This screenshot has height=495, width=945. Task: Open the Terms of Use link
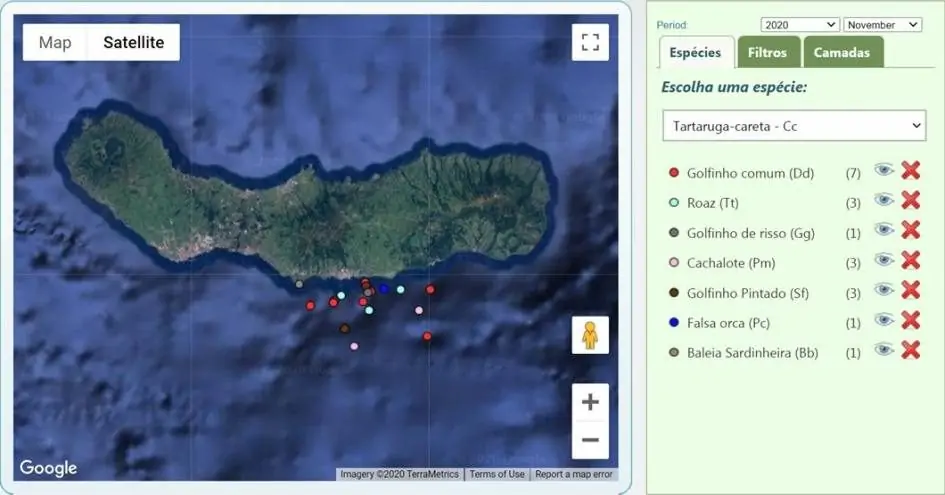click(497, 474)
